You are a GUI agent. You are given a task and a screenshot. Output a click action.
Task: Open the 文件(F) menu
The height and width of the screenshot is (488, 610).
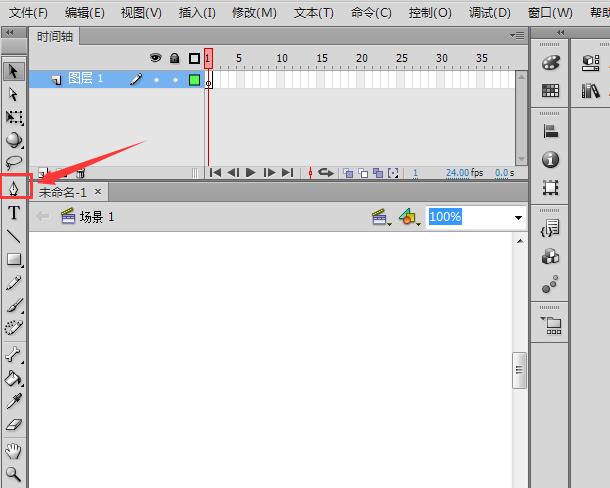pos(28,13)
